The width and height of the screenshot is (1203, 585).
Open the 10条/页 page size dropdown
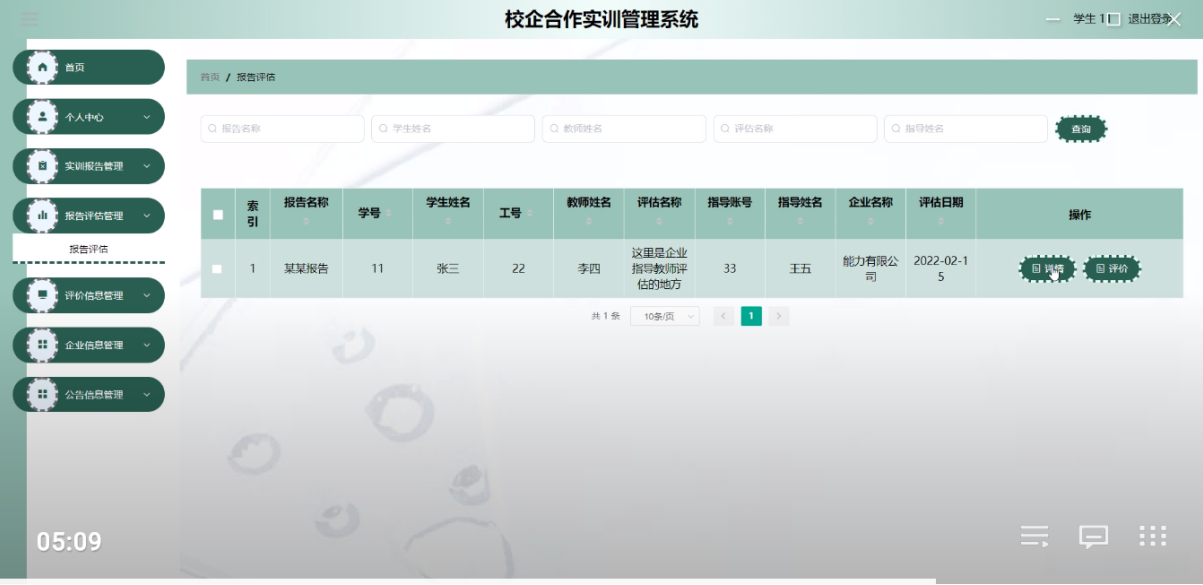click(665, 316)
